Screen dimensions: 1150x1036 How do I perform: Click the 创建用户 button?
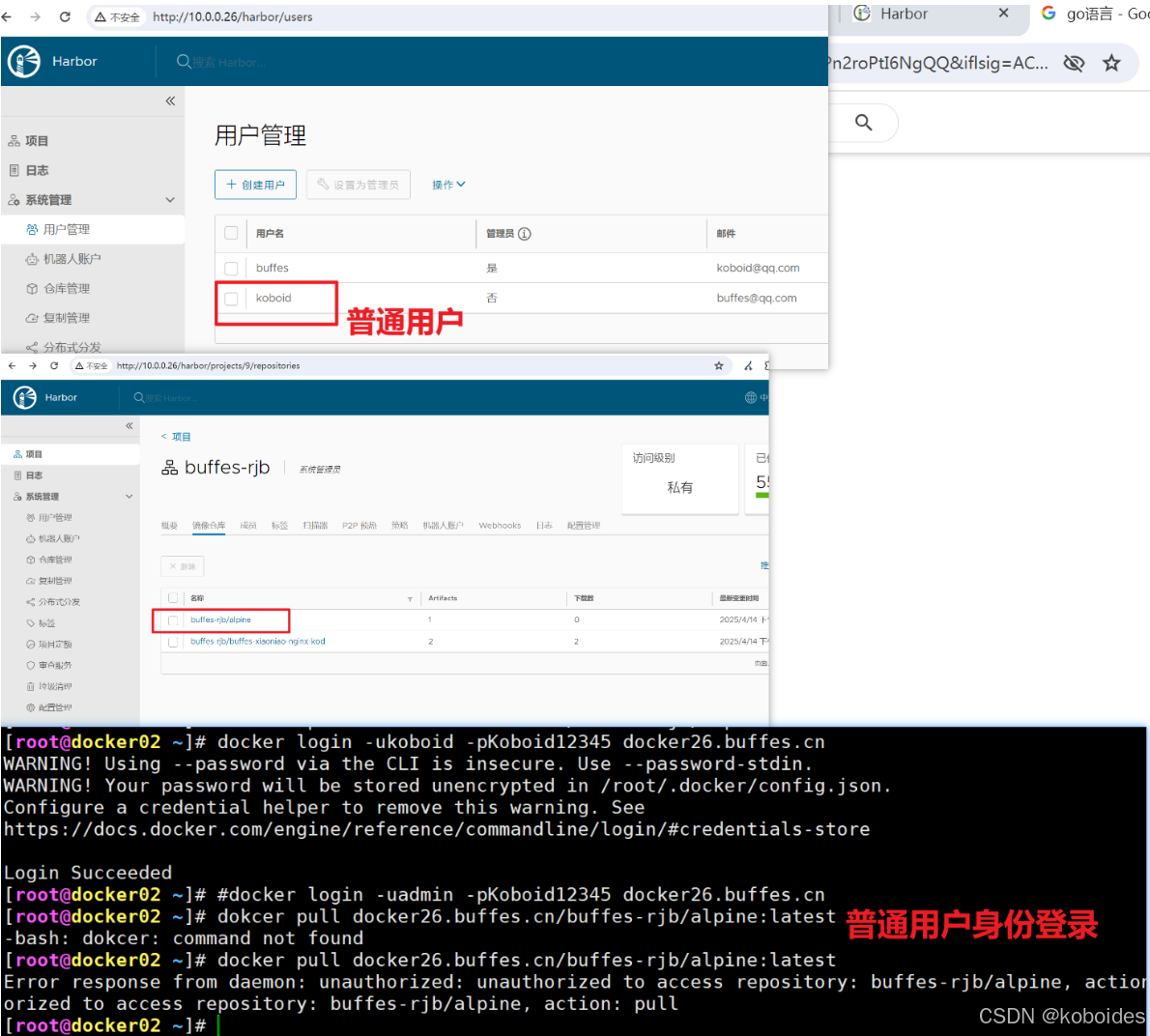[x=255, y=185]
